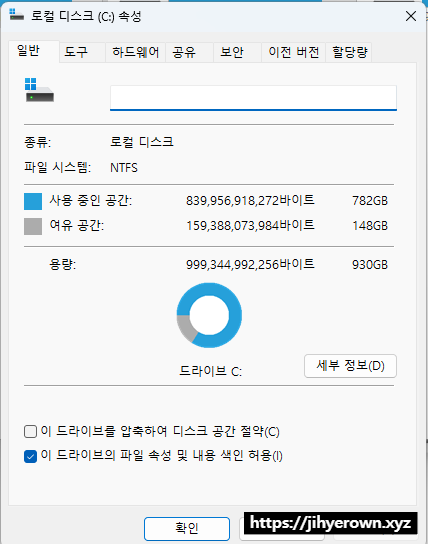This screenshot has height=544, width=428.
Task: Enable drive compression checkbox
Action: [x=31, y=432]
